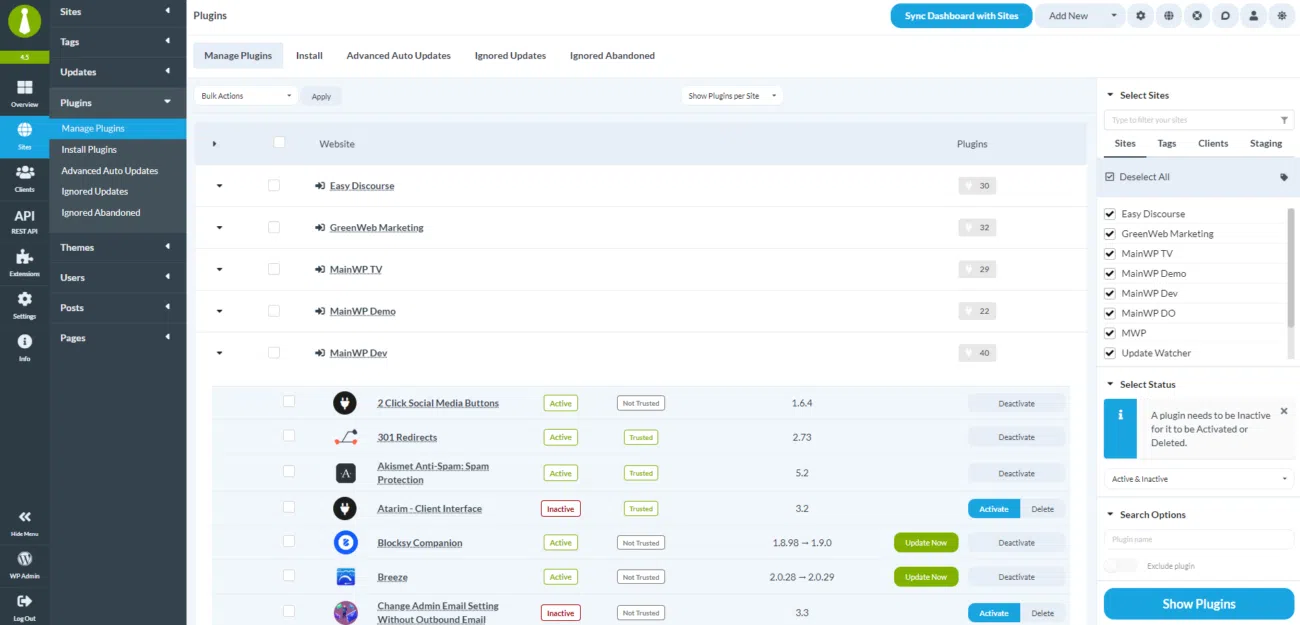Image resolution: width=1300 pixels, height=625 pixels.
Task: Check the Breeze plugin checkbox
Action: click(289, 576)
